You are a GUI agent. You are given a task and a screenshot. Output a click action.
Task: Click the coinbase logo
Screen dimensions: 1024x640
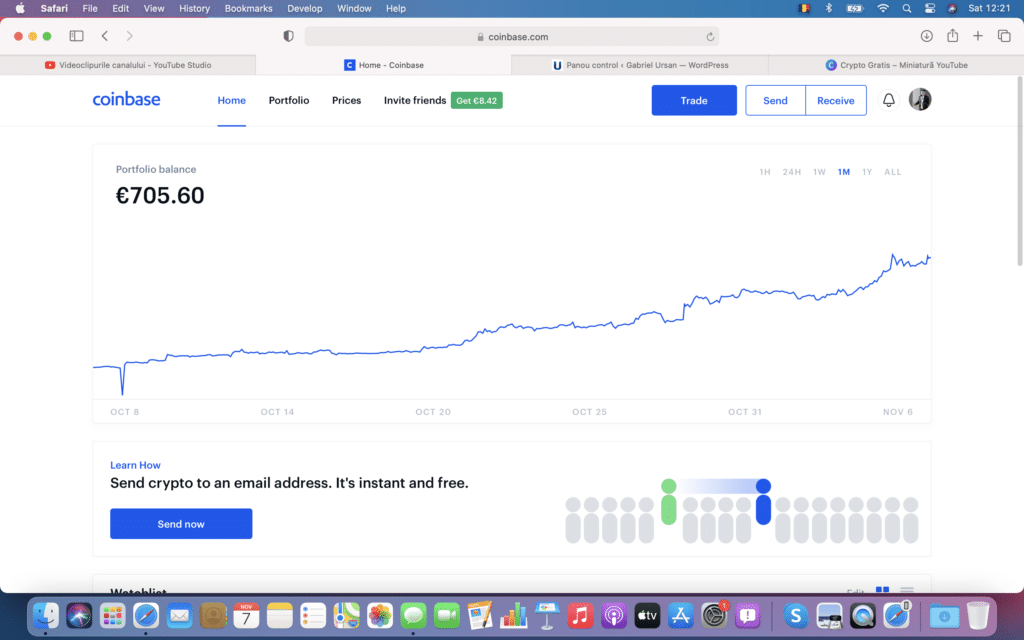click(126, 99)
